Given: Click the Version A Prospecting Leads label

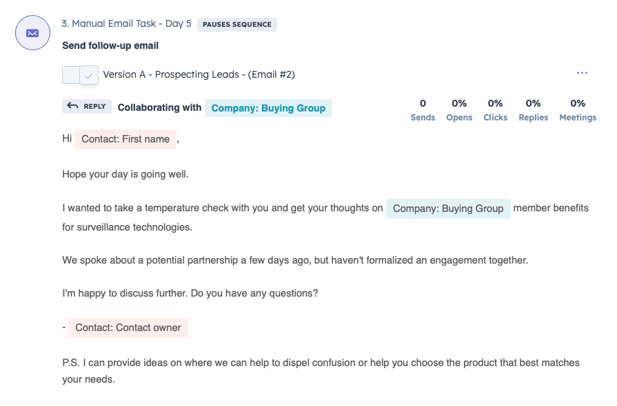Looking at the screenshot, I should pos(198,75).
